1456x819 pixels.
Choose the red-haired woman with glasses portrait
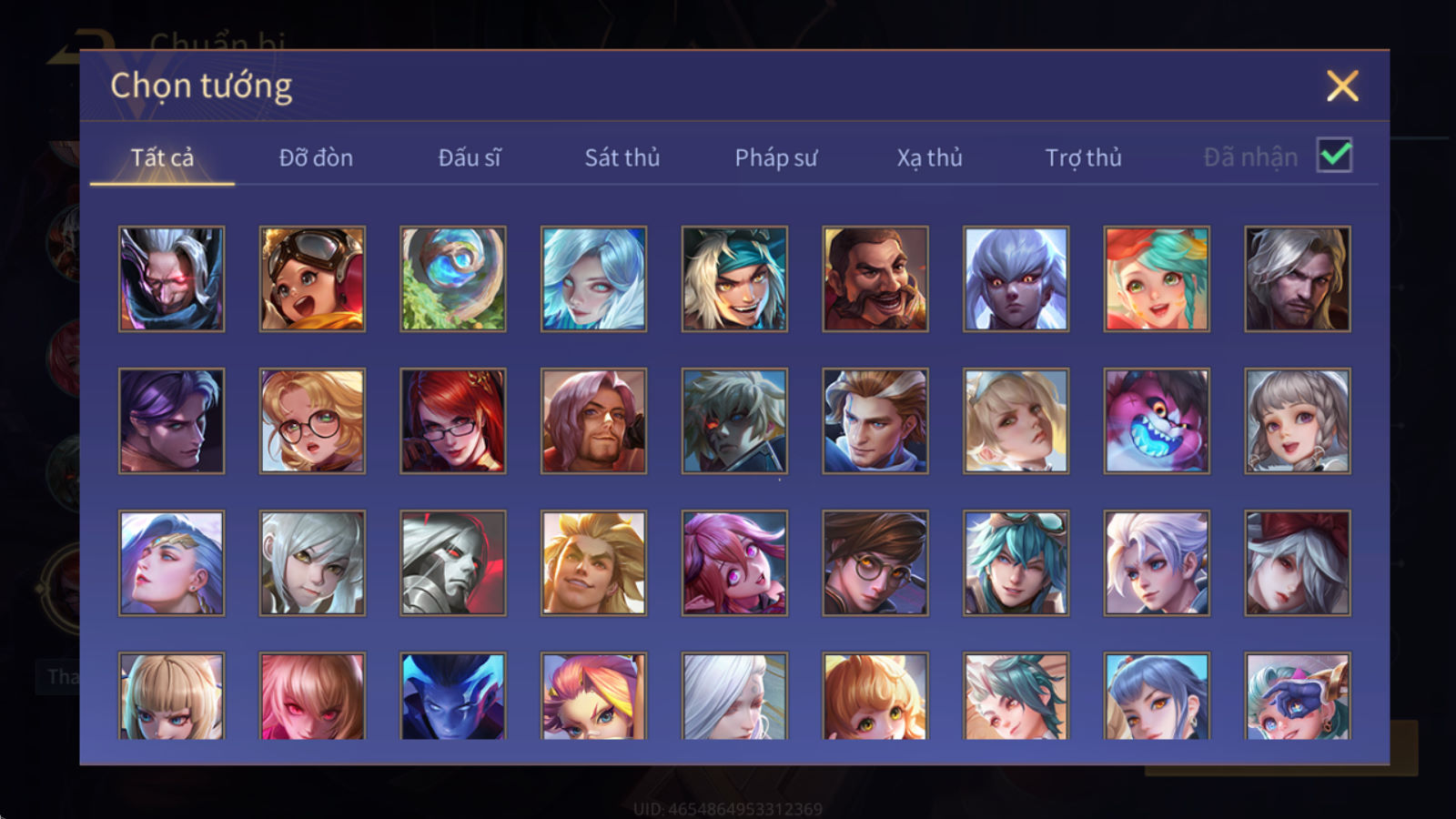pyautogui.click(x=453, y=420)
